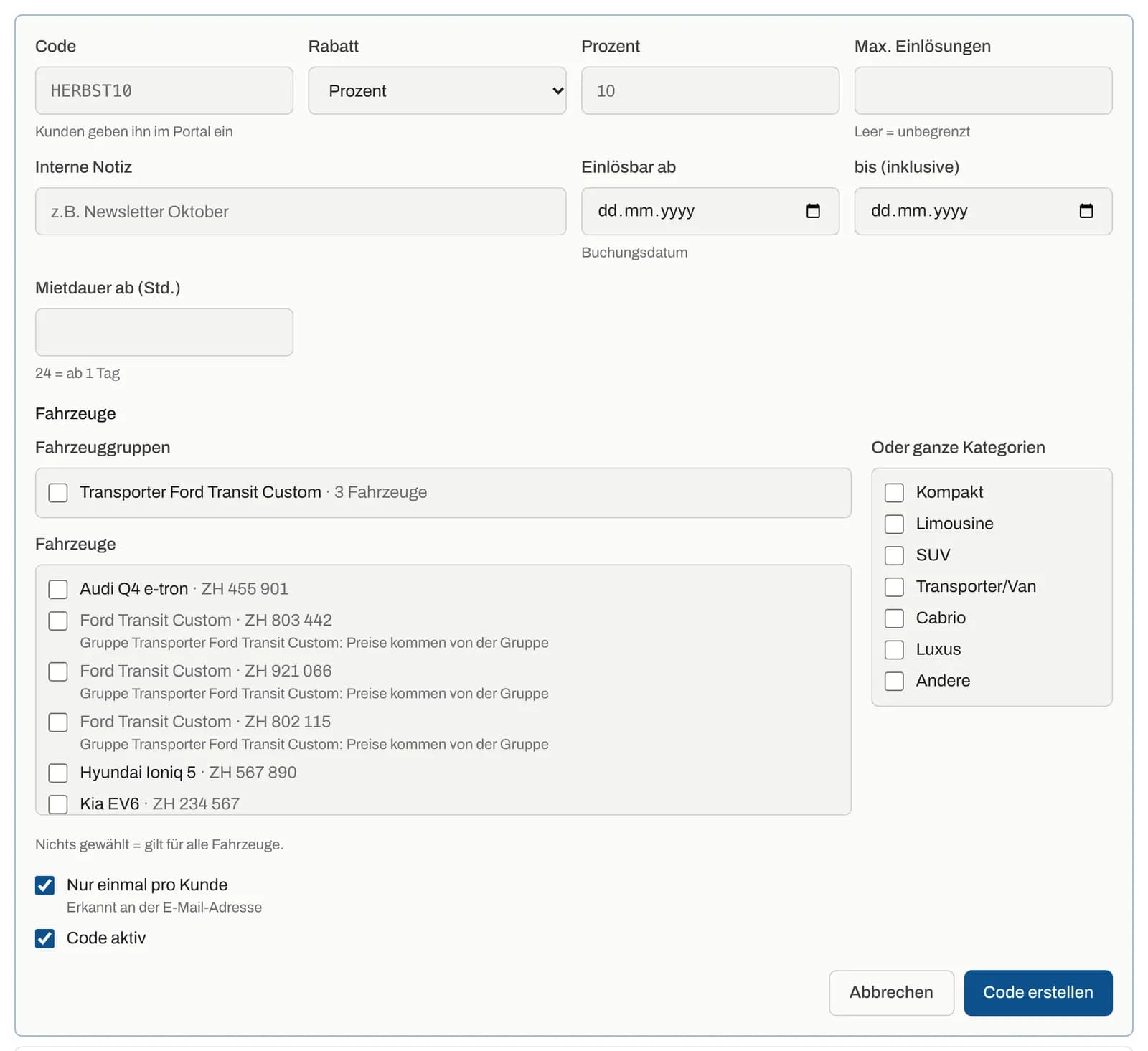
Task: Focus the Code field HERBST10
Action: click(164, 90)
